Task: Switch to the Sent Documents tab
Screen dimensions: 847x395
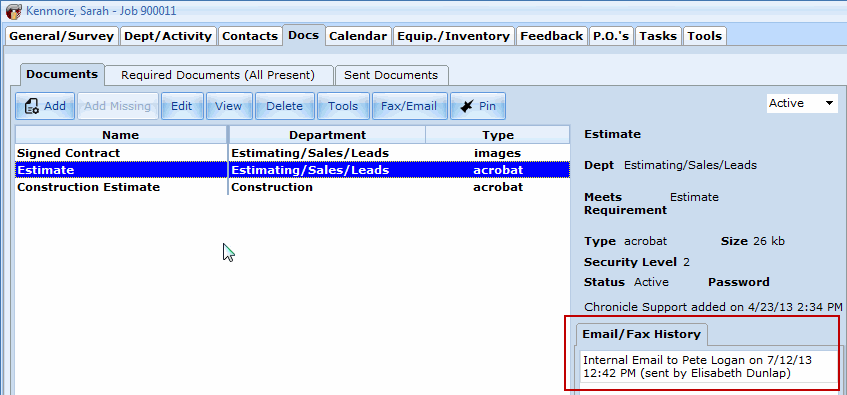Action: (x=391, y=75)
